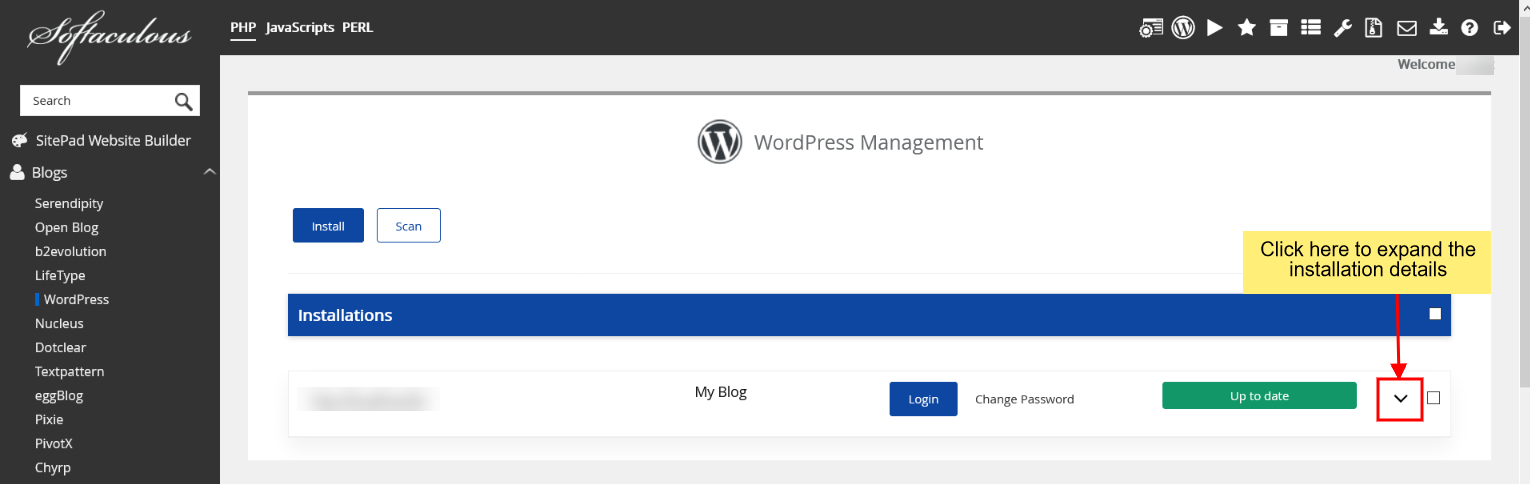
Task: Select Textpattern in the sidebar
Action: (x=70, y=371)
